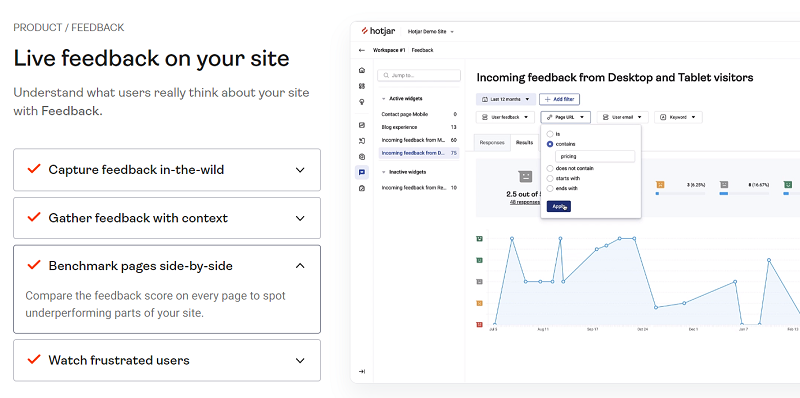Click the top green face on chart axis
800x398 pixels.
(x=479, y=238)
